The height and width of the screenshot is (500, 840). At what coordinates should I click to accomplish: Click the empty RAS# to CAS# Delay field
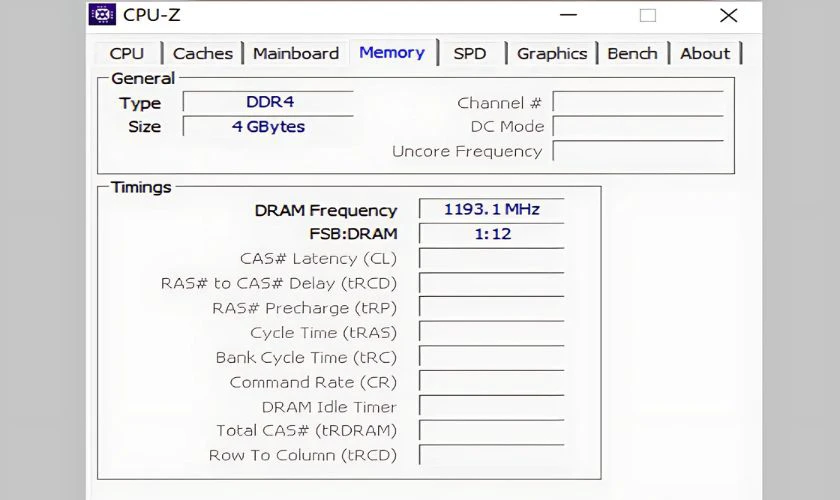(492, 283)
